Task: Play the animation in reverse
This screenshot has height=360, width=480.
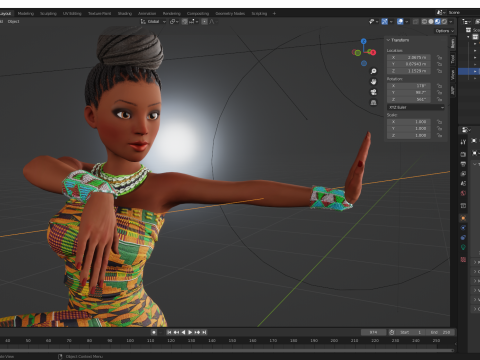Action: 183,332
